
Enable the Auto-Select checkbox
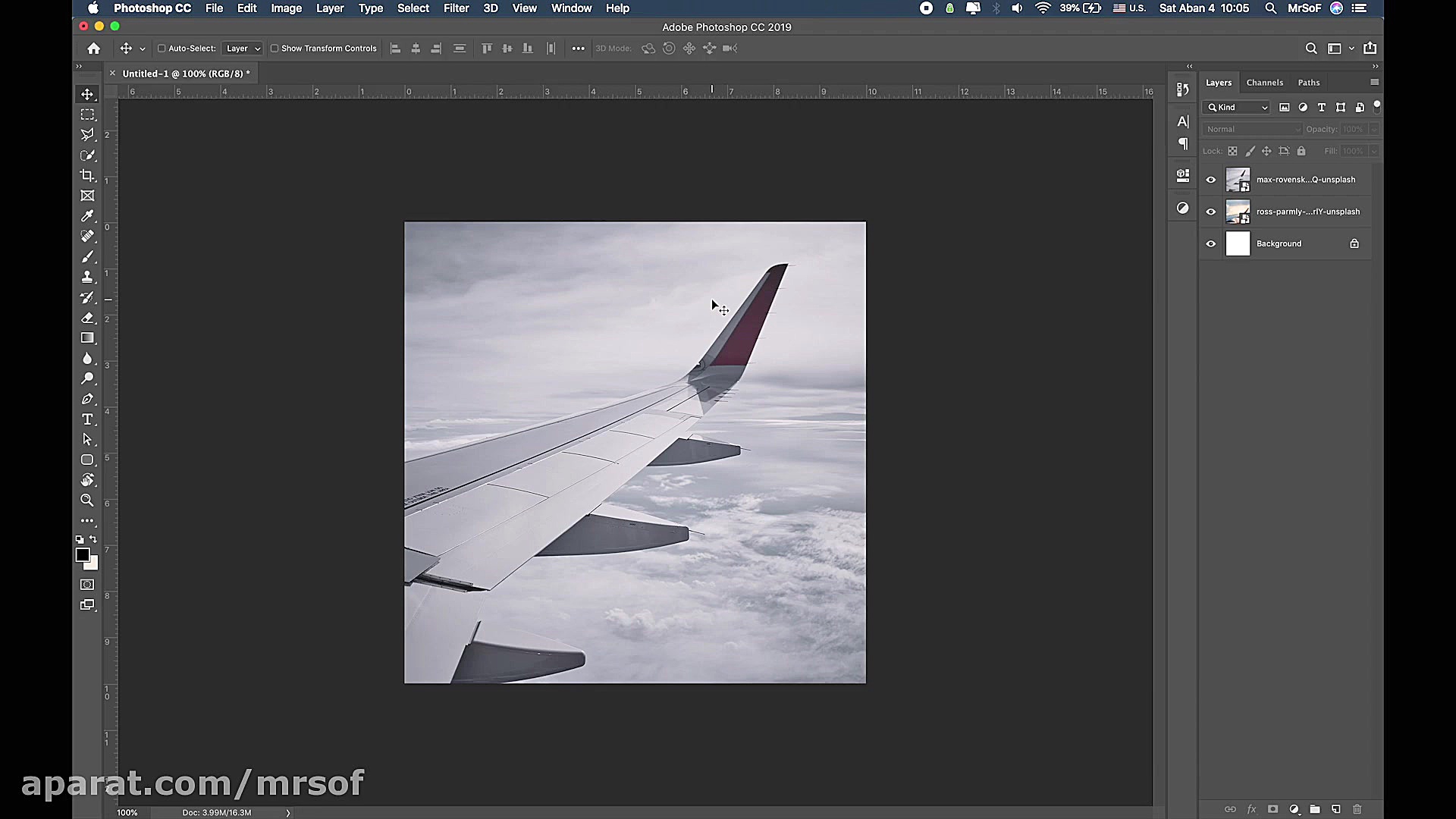pos(162,49)
